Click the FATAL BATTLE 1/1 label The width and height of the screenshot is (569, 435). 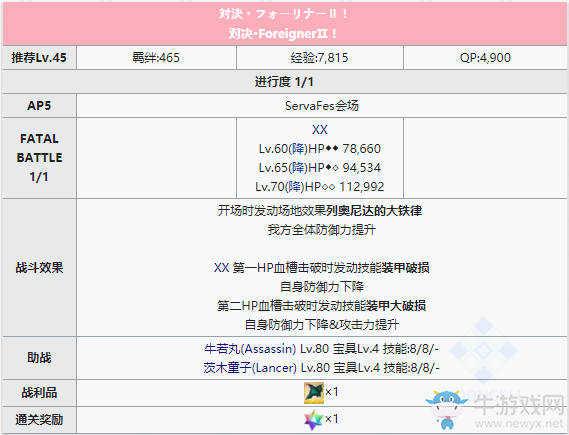click(x=39, y=158)
